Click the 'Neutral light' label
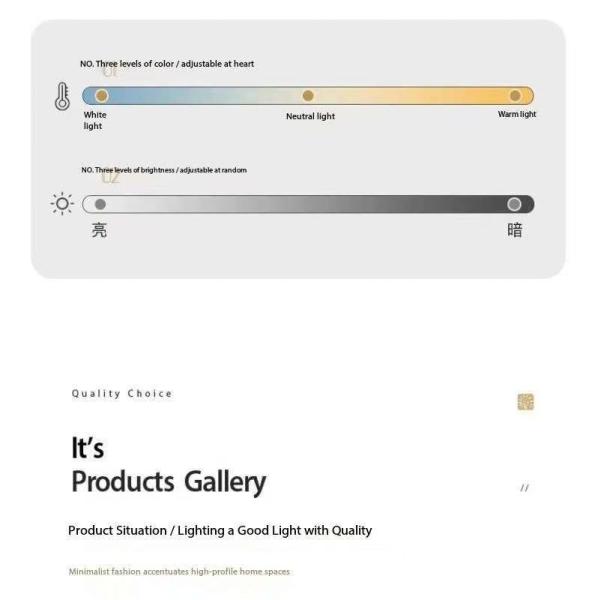 click(x=310, y=116)
